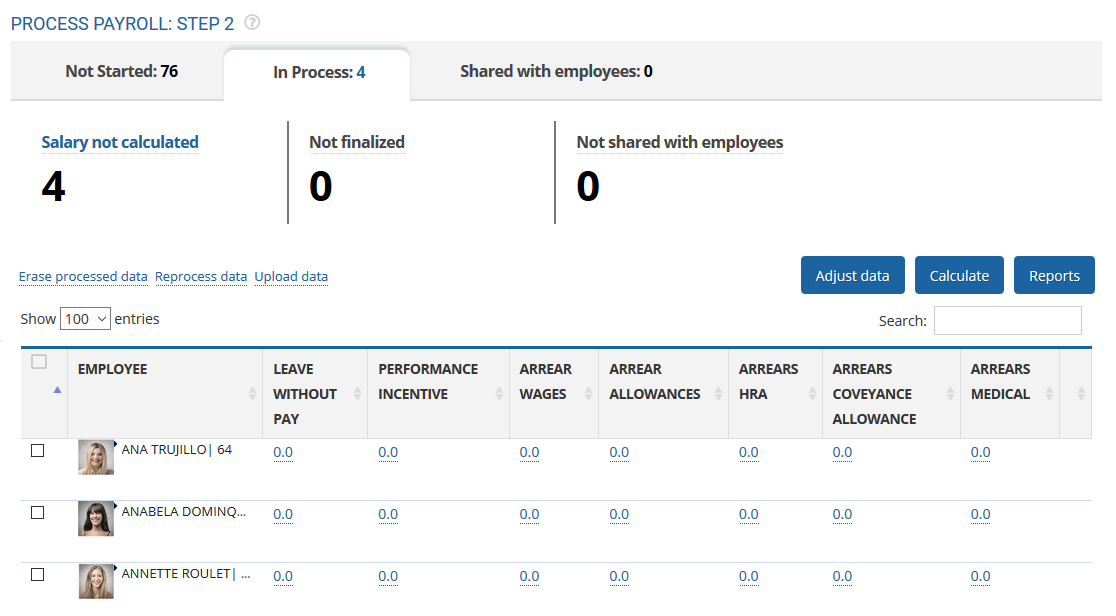Click the Erase processed data link

tap(83, 277)
